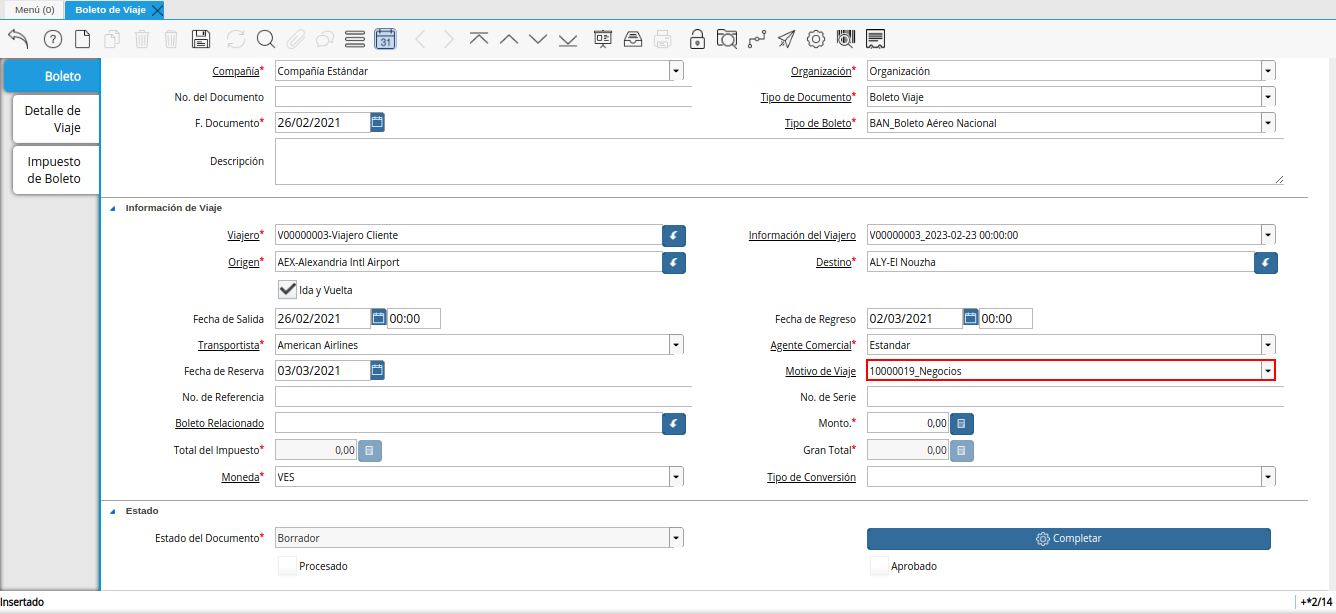Click the paper plane send icon
1336x614 pixels.
click(x=787, y=39)
